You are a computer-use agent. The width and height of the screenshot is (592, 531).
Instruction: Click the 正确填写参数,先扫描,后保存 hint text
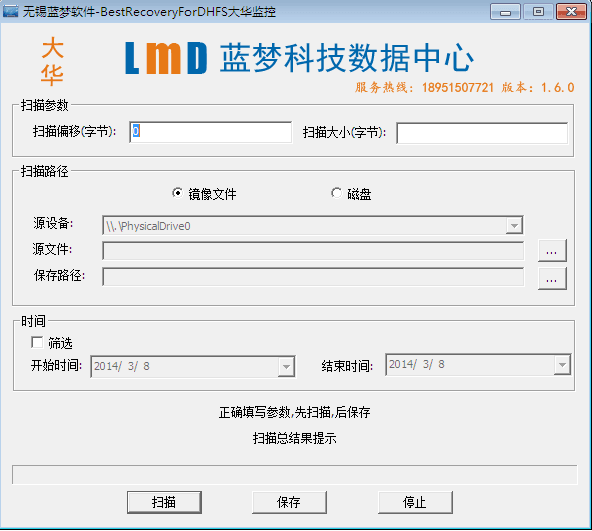click(x=294, y=412)
